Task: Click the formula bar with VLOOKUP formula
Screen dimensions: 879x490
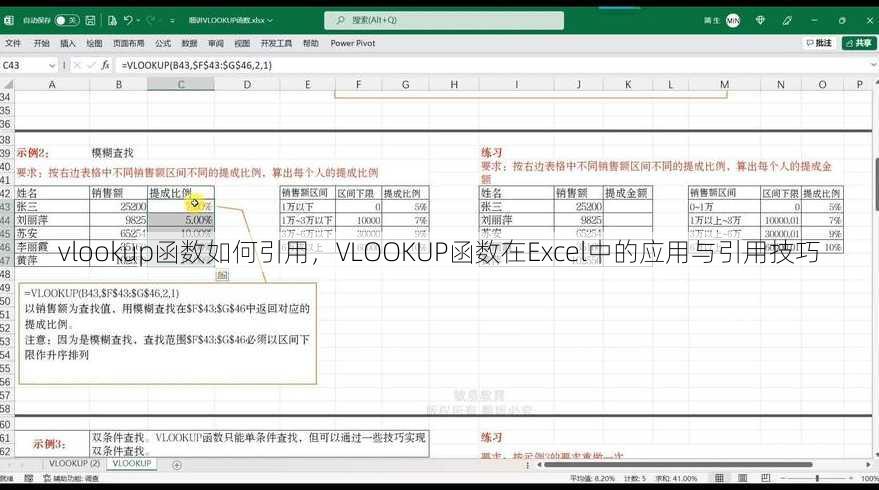Action: coord(491,66)
